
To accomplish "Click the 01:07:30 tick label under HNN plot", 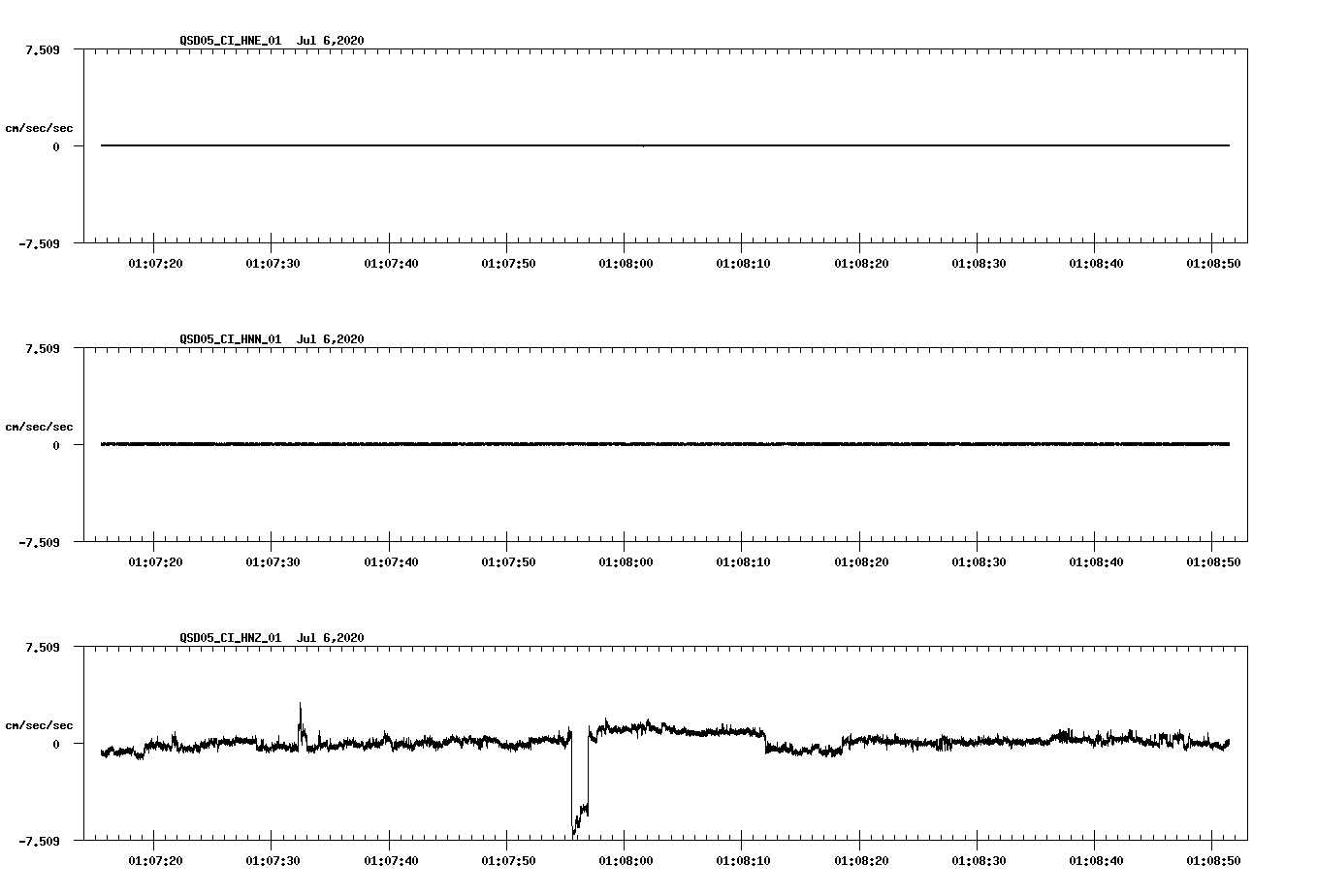I will (x=272, y=561).
